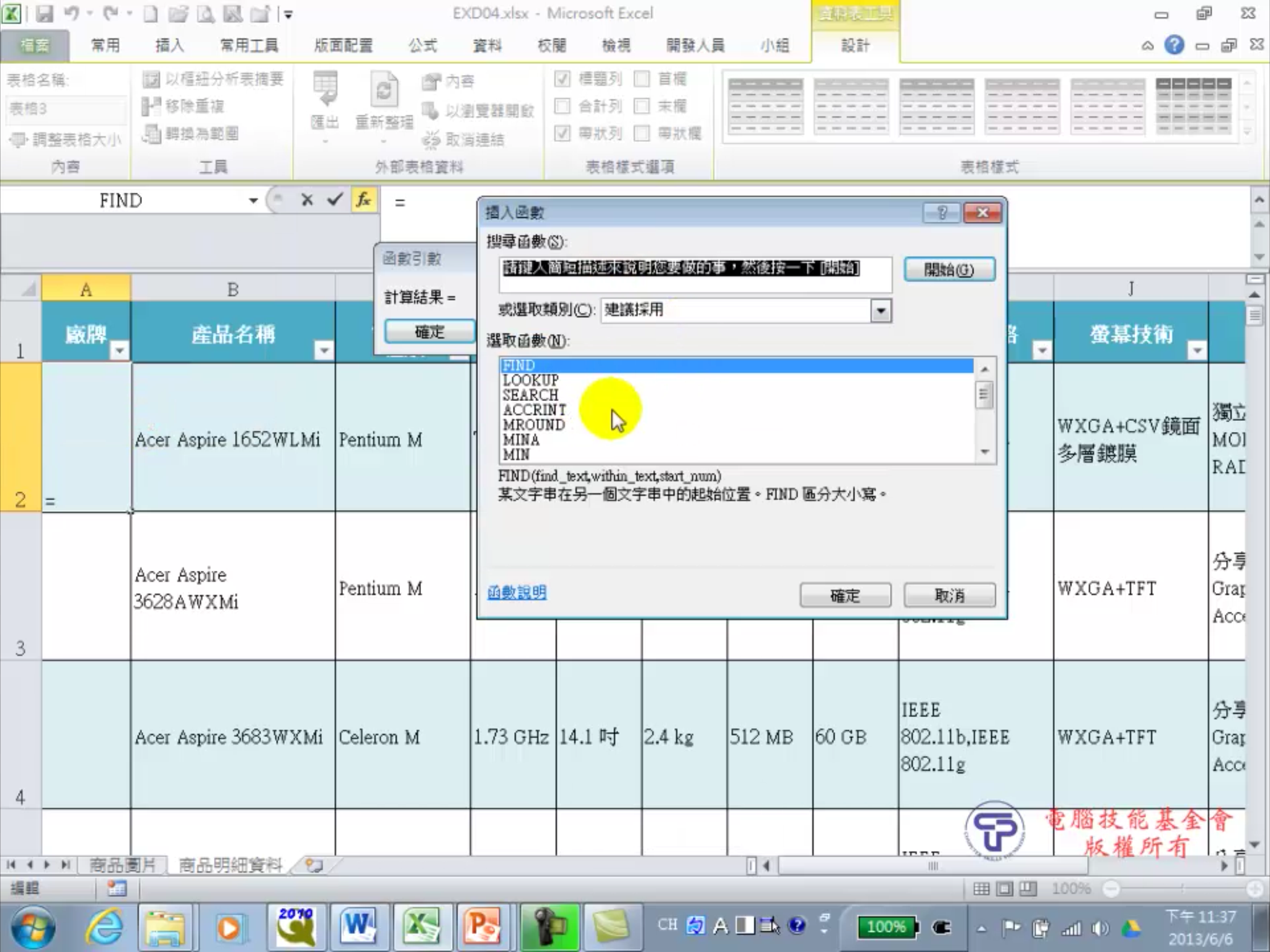Open the Name Box dropdown showing FIND
This screenshot has height=952, width=1270.
(x=253, y=201)
